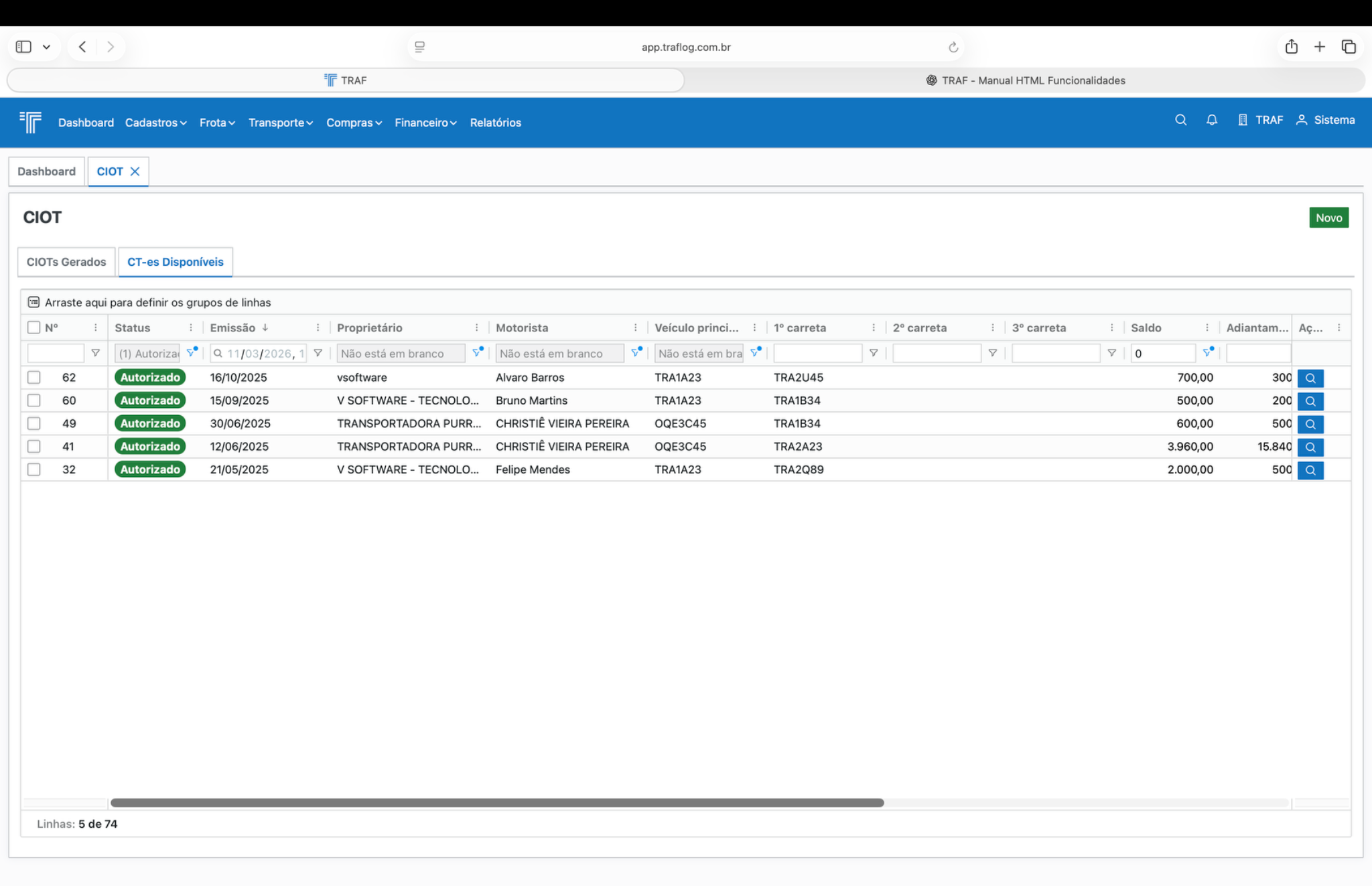Click Safari share icon
Screen dimensions: 1372x886
click(x=1291, y=47)
